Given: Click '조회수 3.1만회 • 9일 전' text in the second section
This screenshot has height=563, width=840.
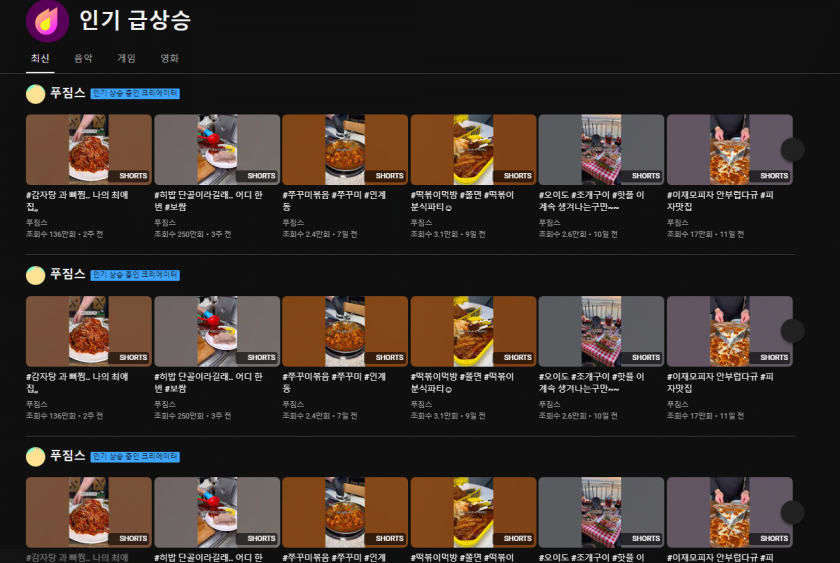Looking at the screenshot, I should (x=447, y=416).
